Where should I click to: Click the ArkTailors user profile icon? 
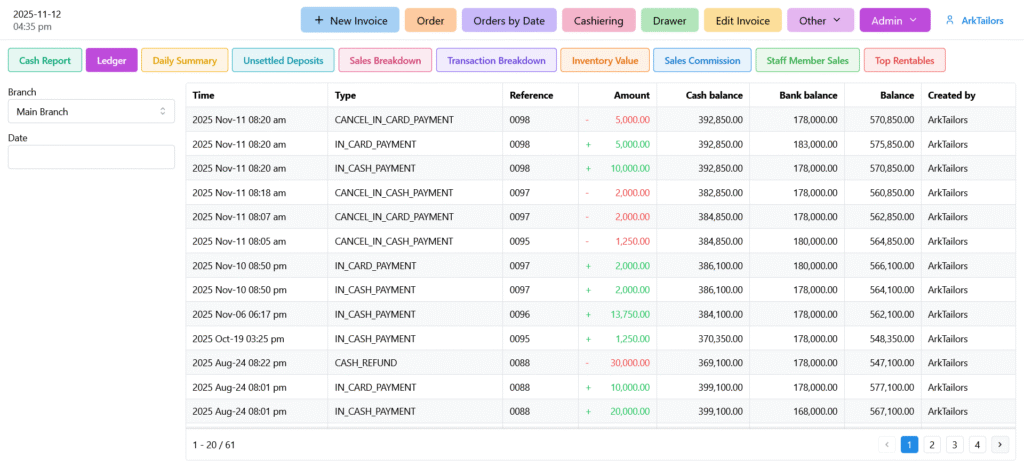949,20
